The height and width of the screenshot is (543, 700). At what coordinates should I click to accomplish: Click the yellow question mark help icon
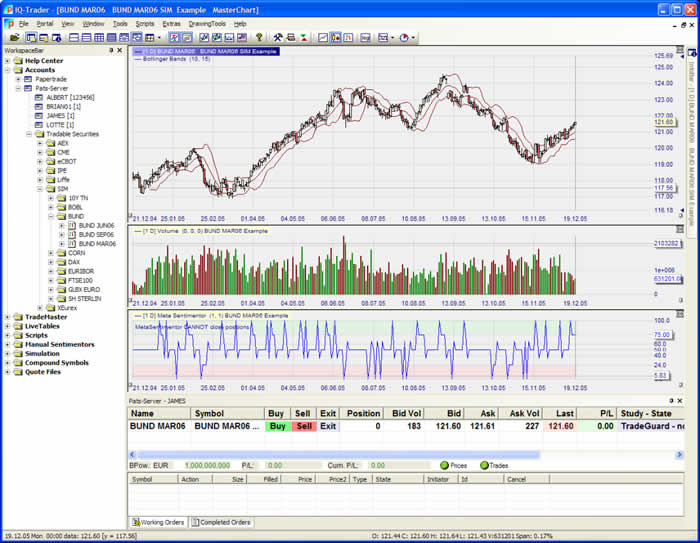(x=259, y=38)
